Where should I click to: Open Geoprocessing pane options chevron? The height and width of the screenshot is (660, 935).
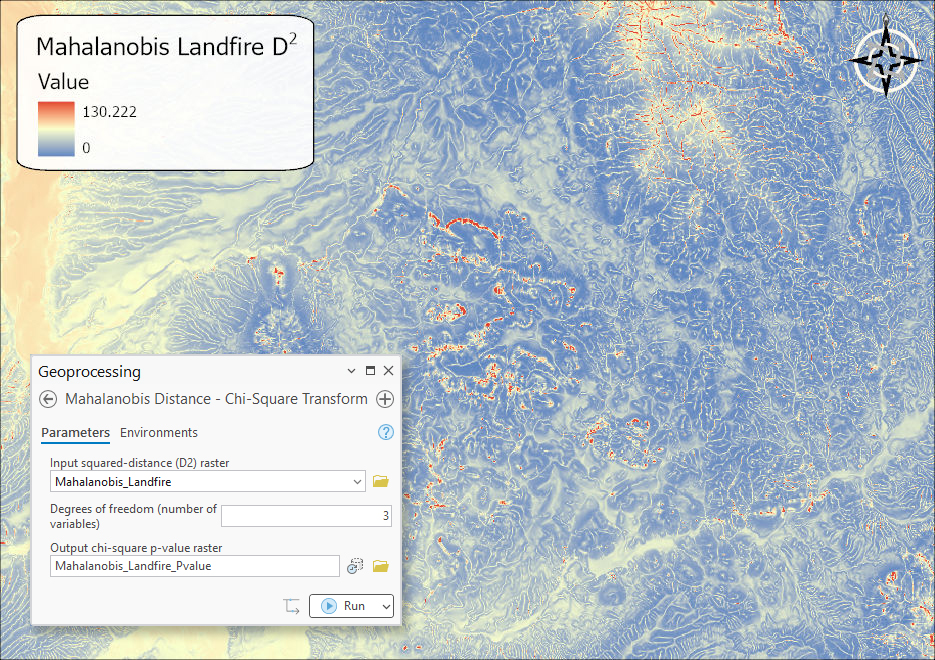351,371
